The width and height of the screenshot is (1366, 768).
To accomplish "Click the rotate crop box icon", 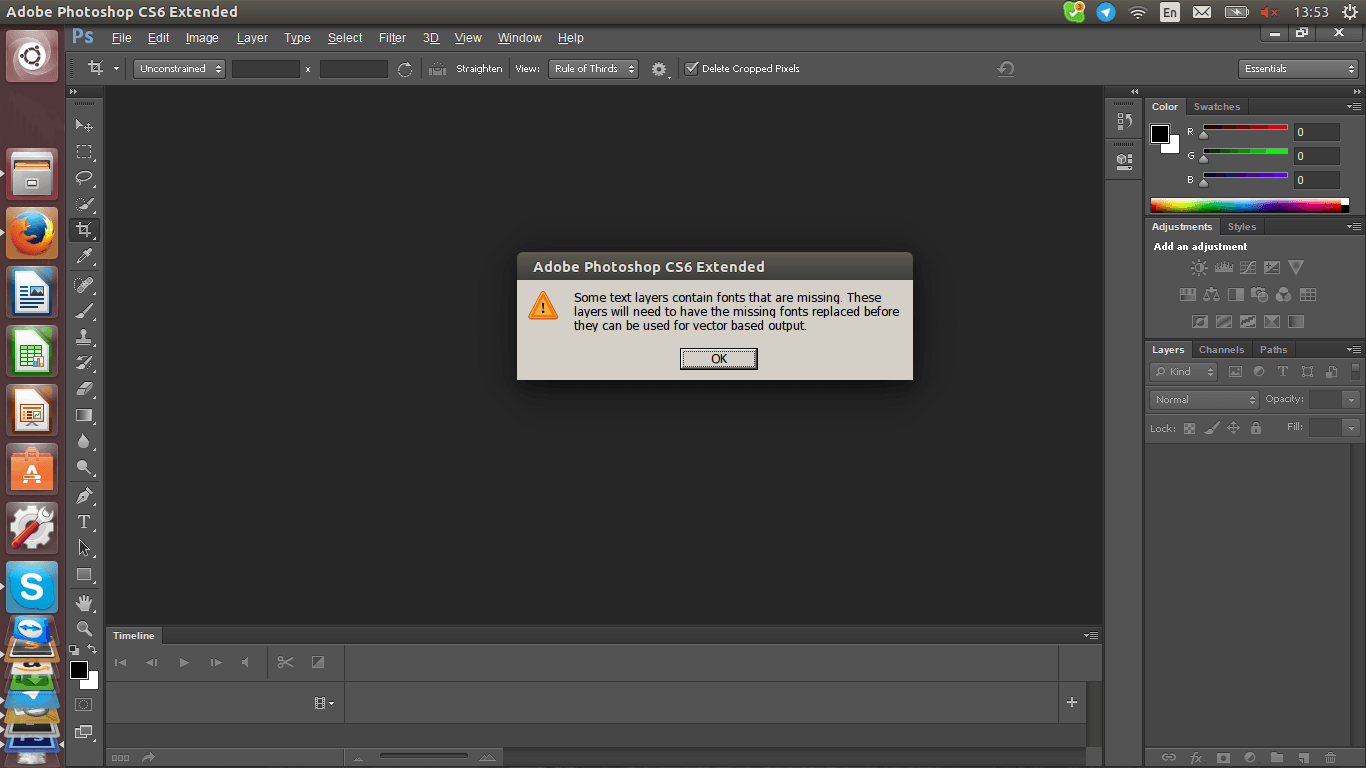I will pyautogui.click(x=405, y=69).
